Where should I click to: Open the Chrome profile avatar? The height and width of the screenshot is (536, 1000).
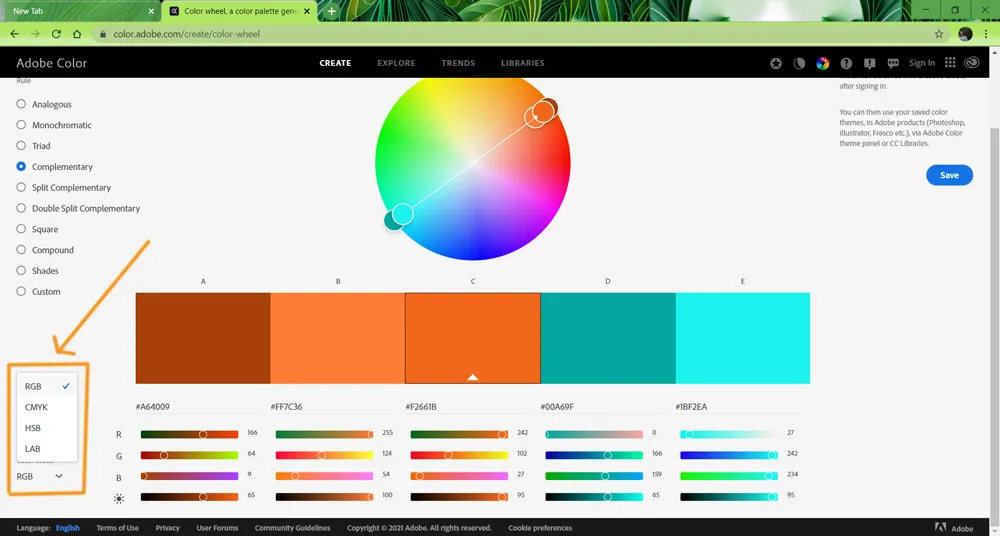(965, 34)
